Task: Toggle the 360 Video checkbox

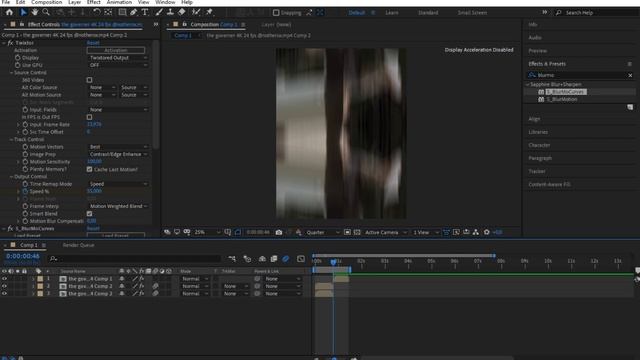Action: [89, 80]
